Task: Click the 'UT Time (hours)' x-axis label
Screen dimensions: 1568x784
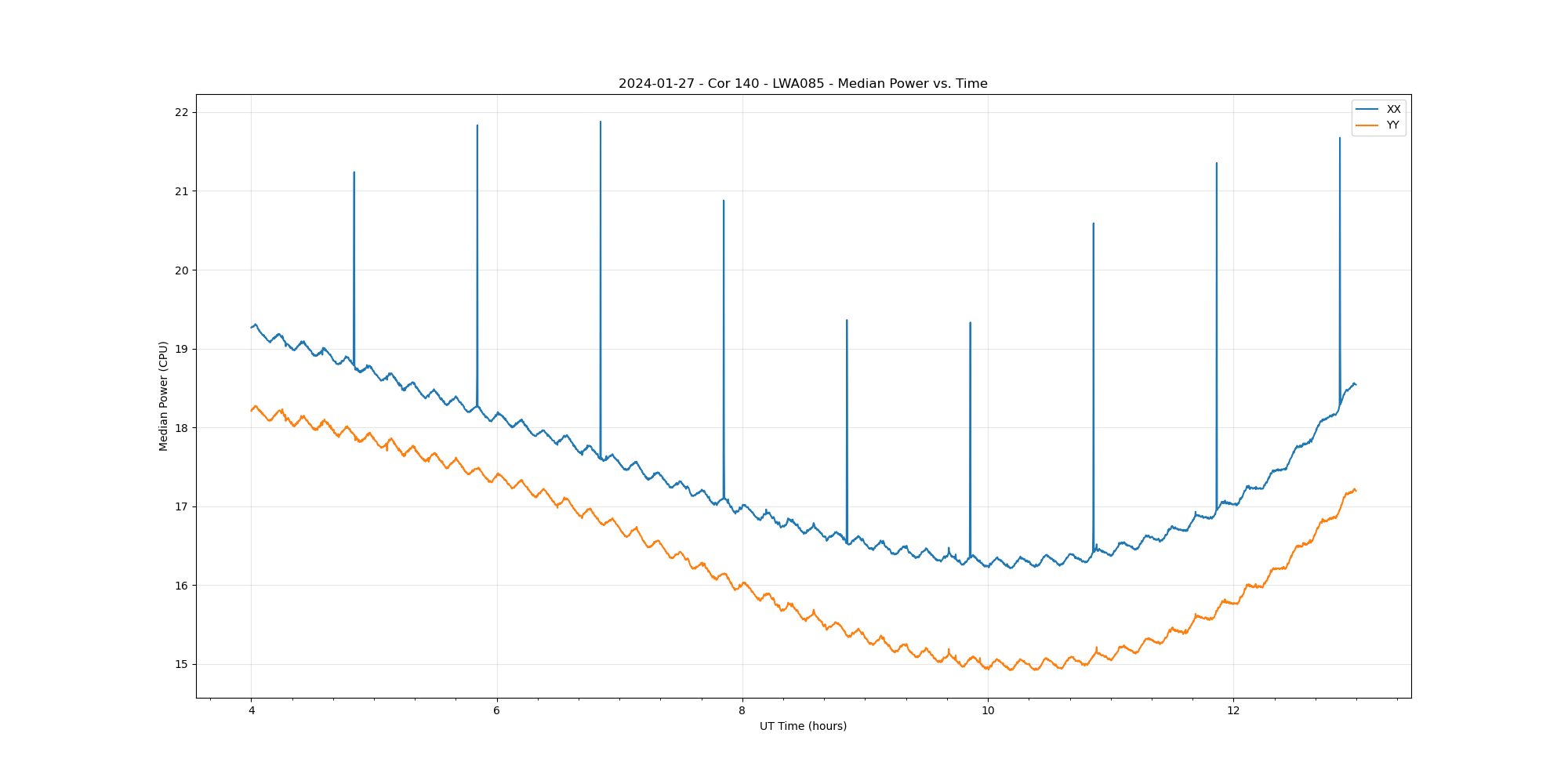Action: coord(803,726)
